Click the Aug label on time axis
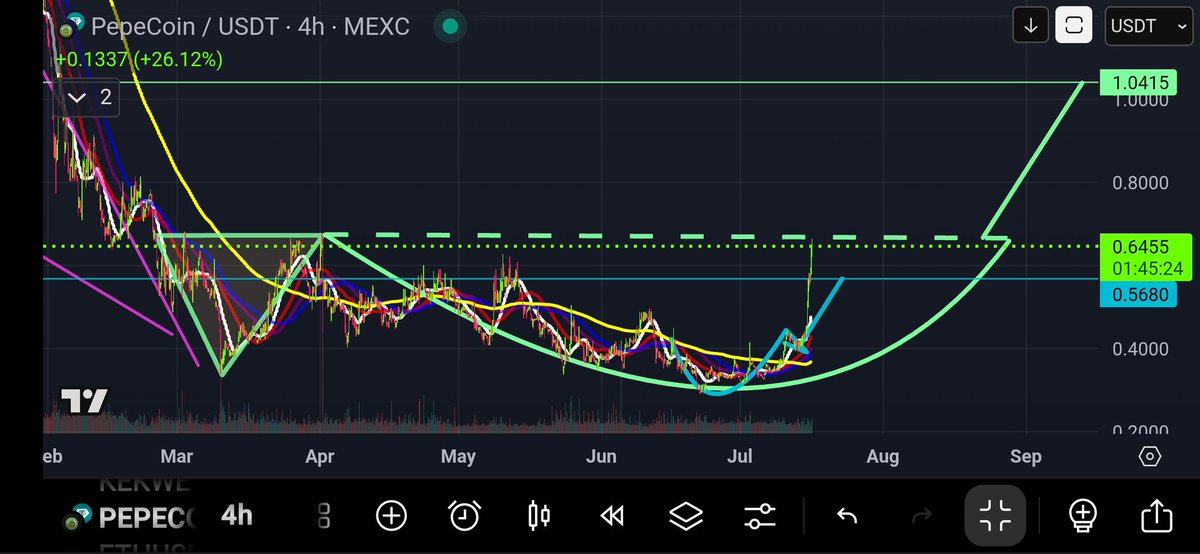This screenshot has height=554, width=1200. [x=882, y=456]
